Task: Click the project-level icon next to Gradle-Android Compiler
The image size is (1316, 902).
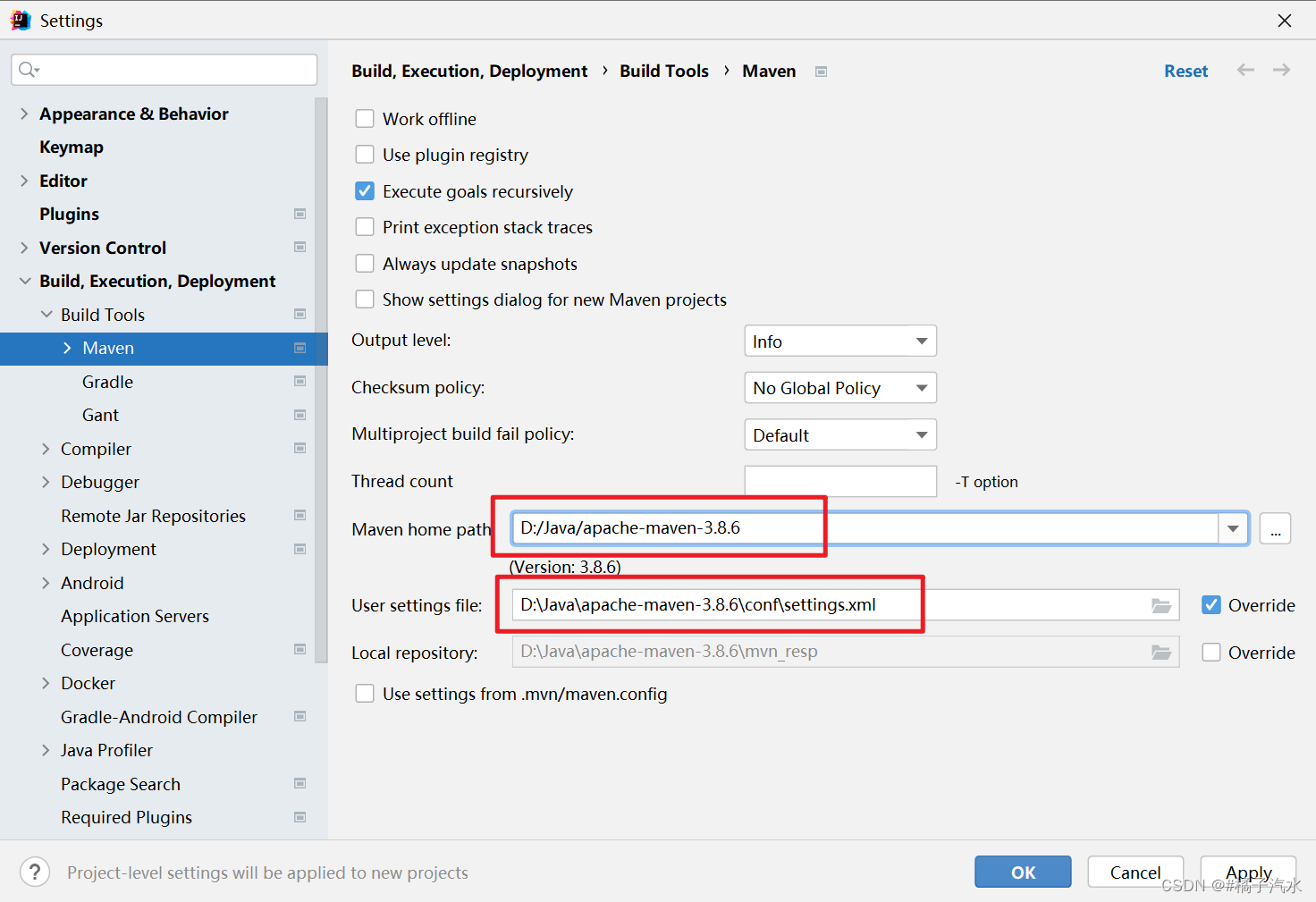Action: click(300, 716)
